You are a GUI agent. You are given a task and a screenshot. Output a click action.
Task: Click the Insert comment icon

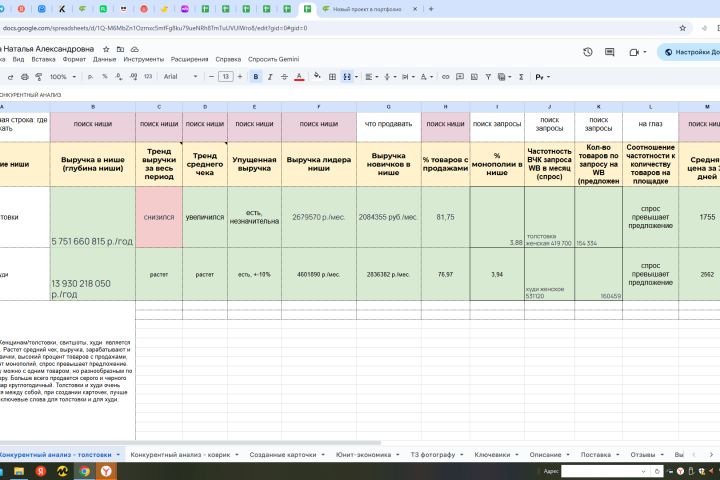pos(460,77)
